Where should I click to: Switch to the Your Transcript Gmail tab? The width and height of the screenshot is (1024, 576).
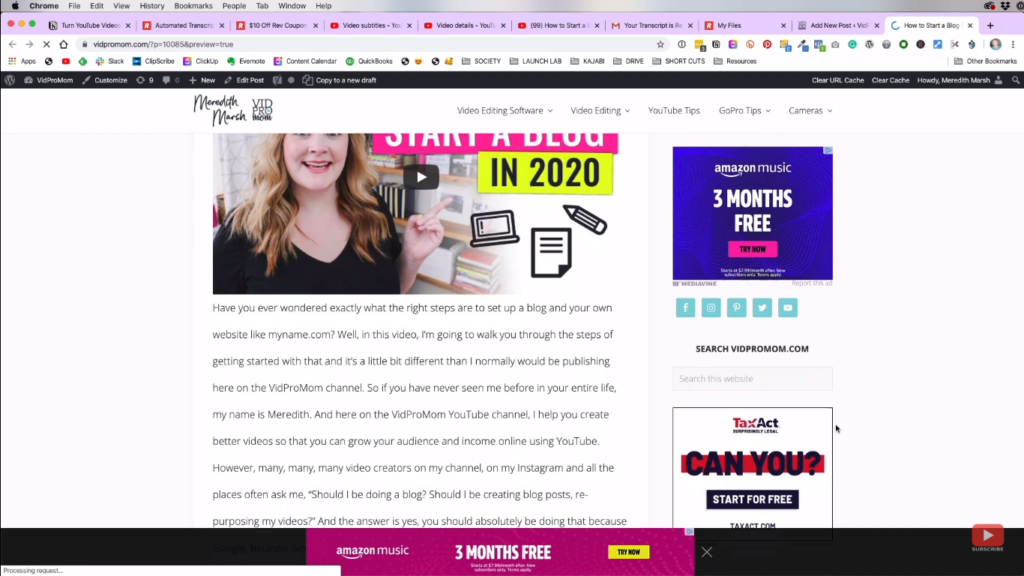click(x=651, y=25)
